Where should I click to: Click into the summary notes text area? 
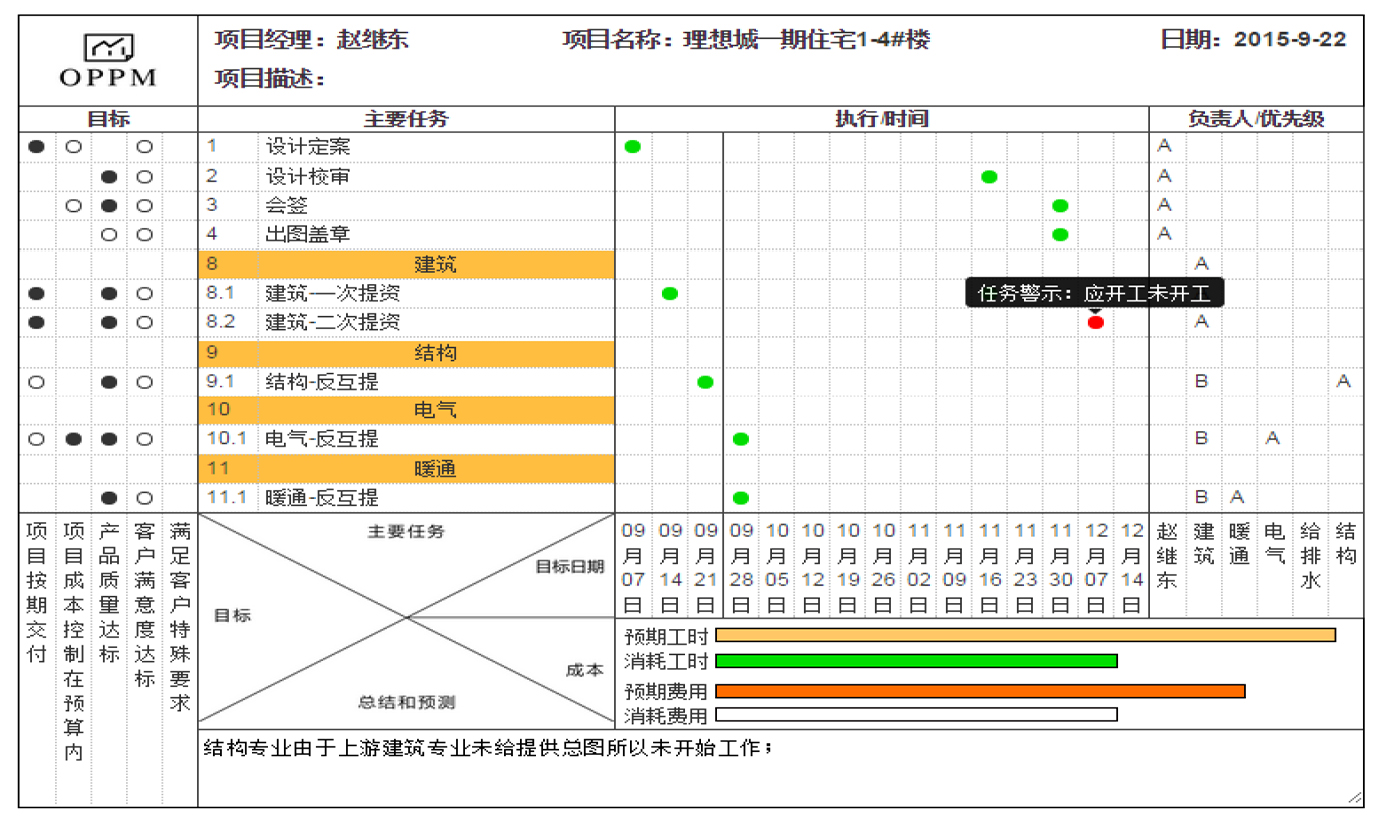point(780,770)
